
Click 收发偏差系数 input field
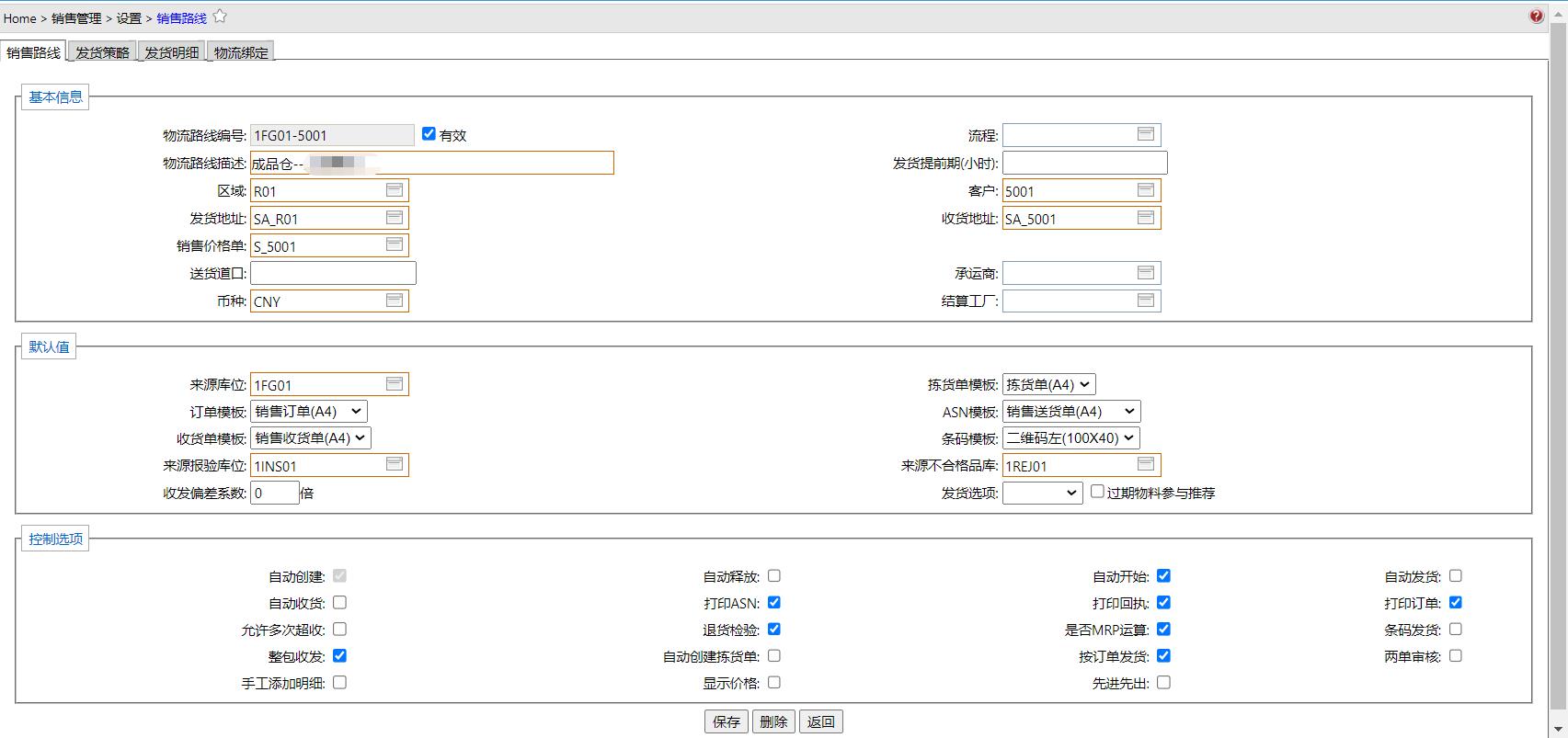click(275, 493)
